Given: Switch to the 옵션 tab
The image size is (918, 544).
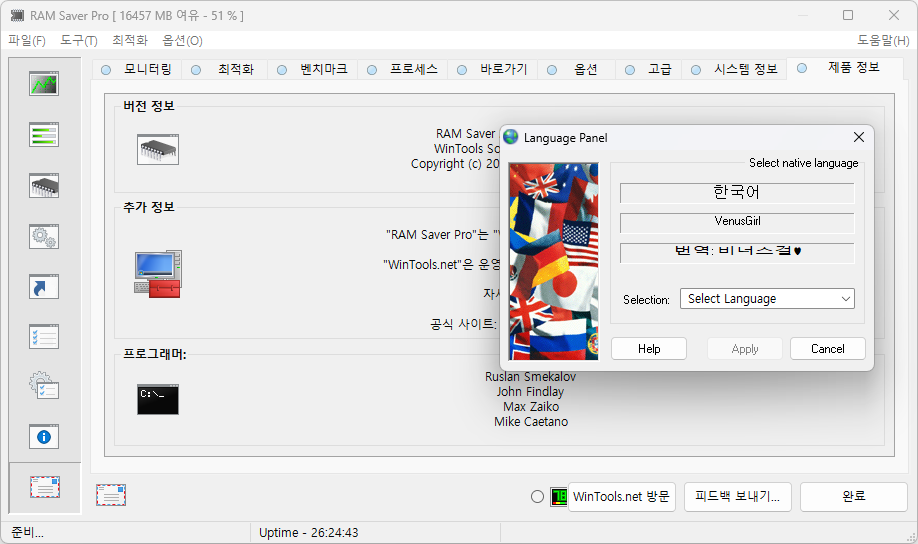Looking at the screenshot, I should pyautogui.click(x=576, y=69).
